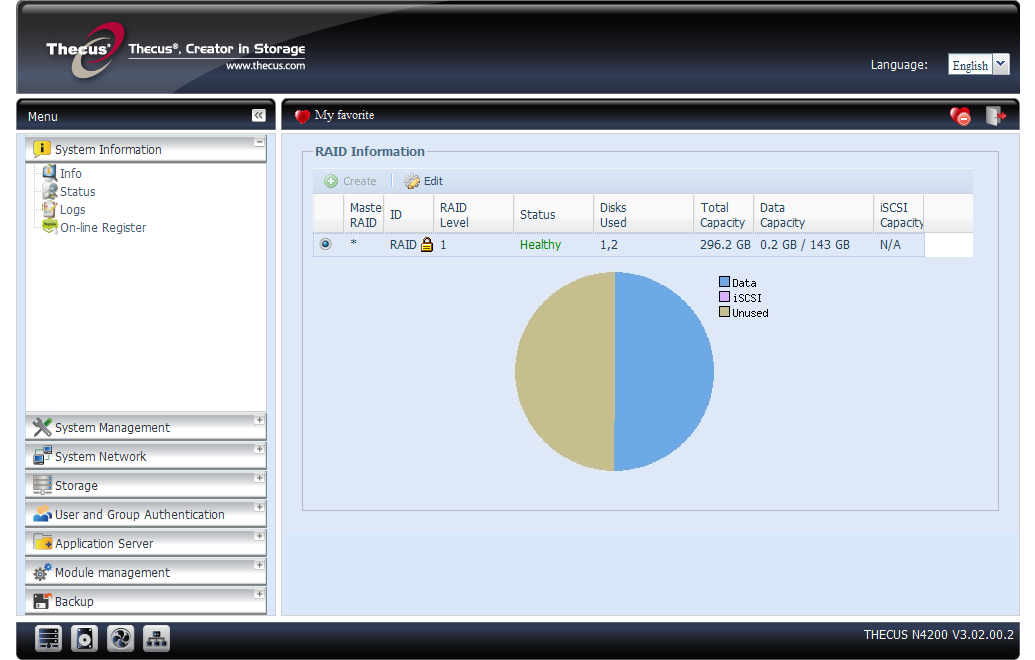Click the tan Unused pie slice
Viewport: 1035px width, 660px height.
coord(564,372)
